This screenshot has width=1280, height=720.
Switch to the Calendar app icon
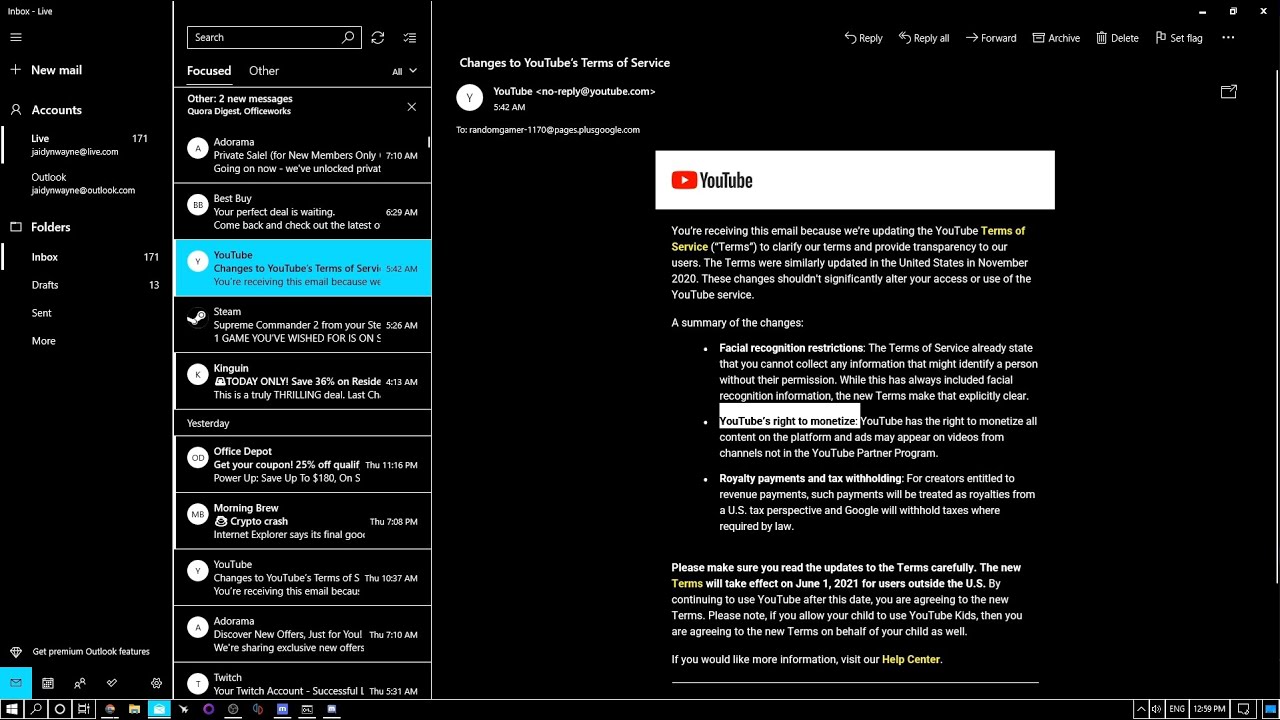click(47, 683)
